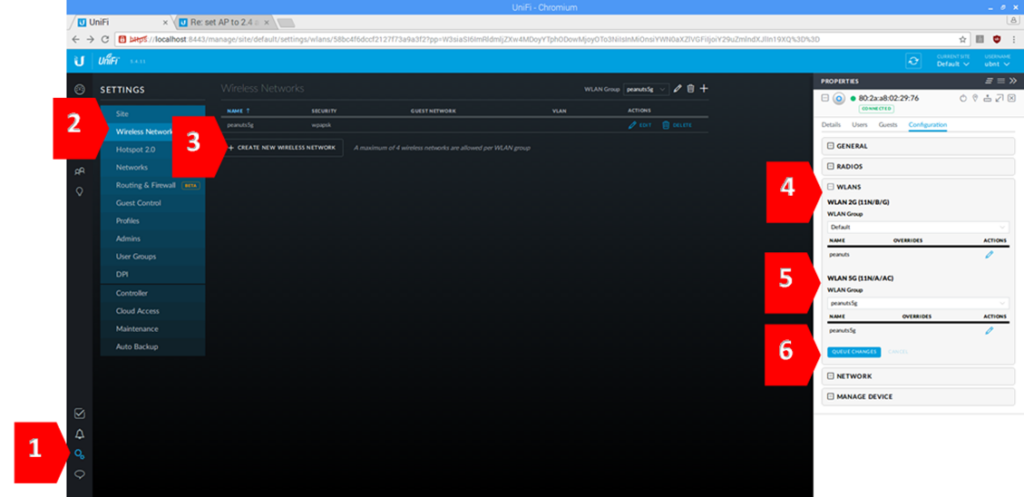1024x497 pixels.
Task: Open Networks settings
Action: 153,167
